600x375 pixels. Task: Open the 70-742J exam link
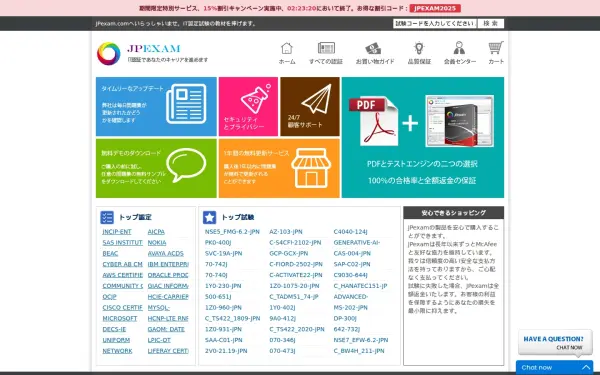click(216, 264)
